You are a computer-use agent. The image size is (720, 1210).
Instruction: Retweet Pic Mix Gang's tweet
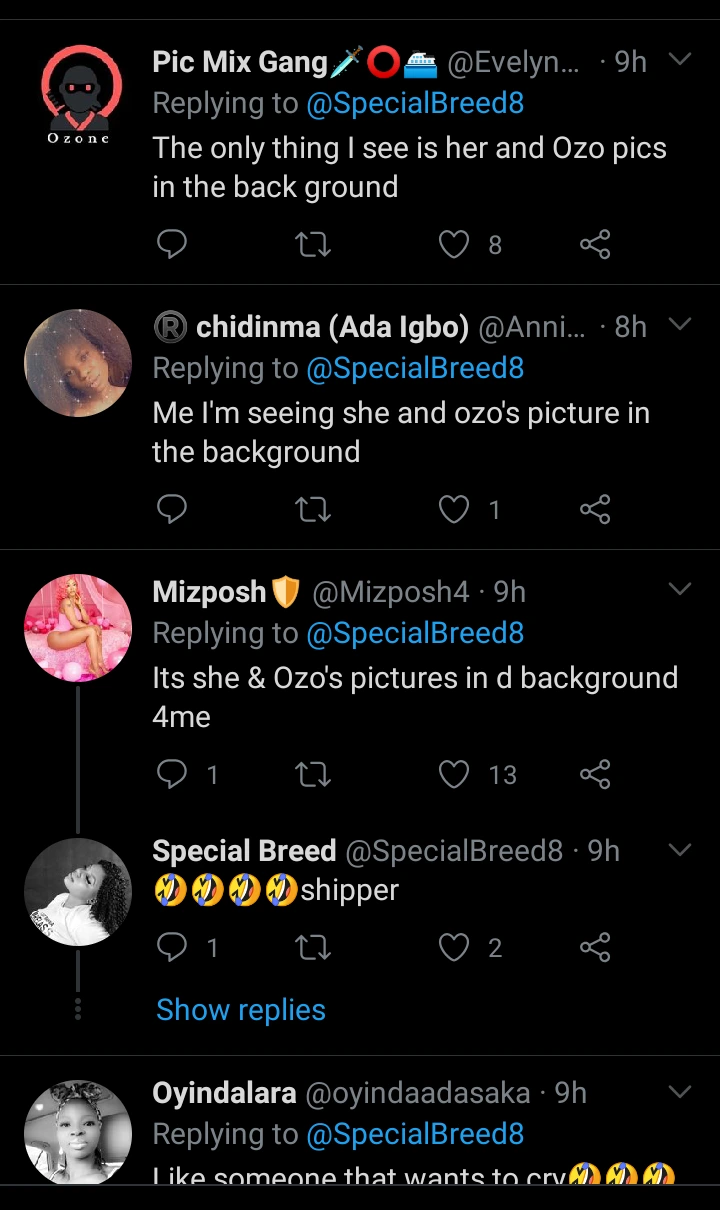tap(314, 244)
